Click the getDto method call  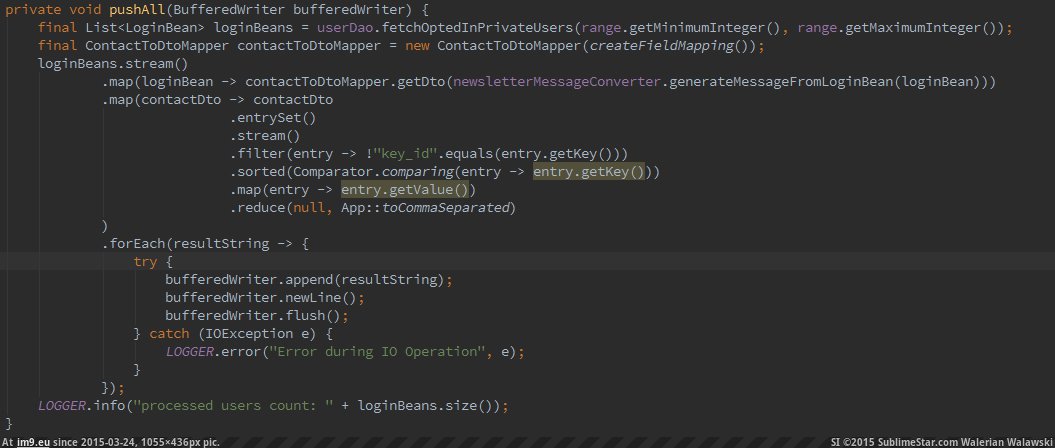point(423,82)
